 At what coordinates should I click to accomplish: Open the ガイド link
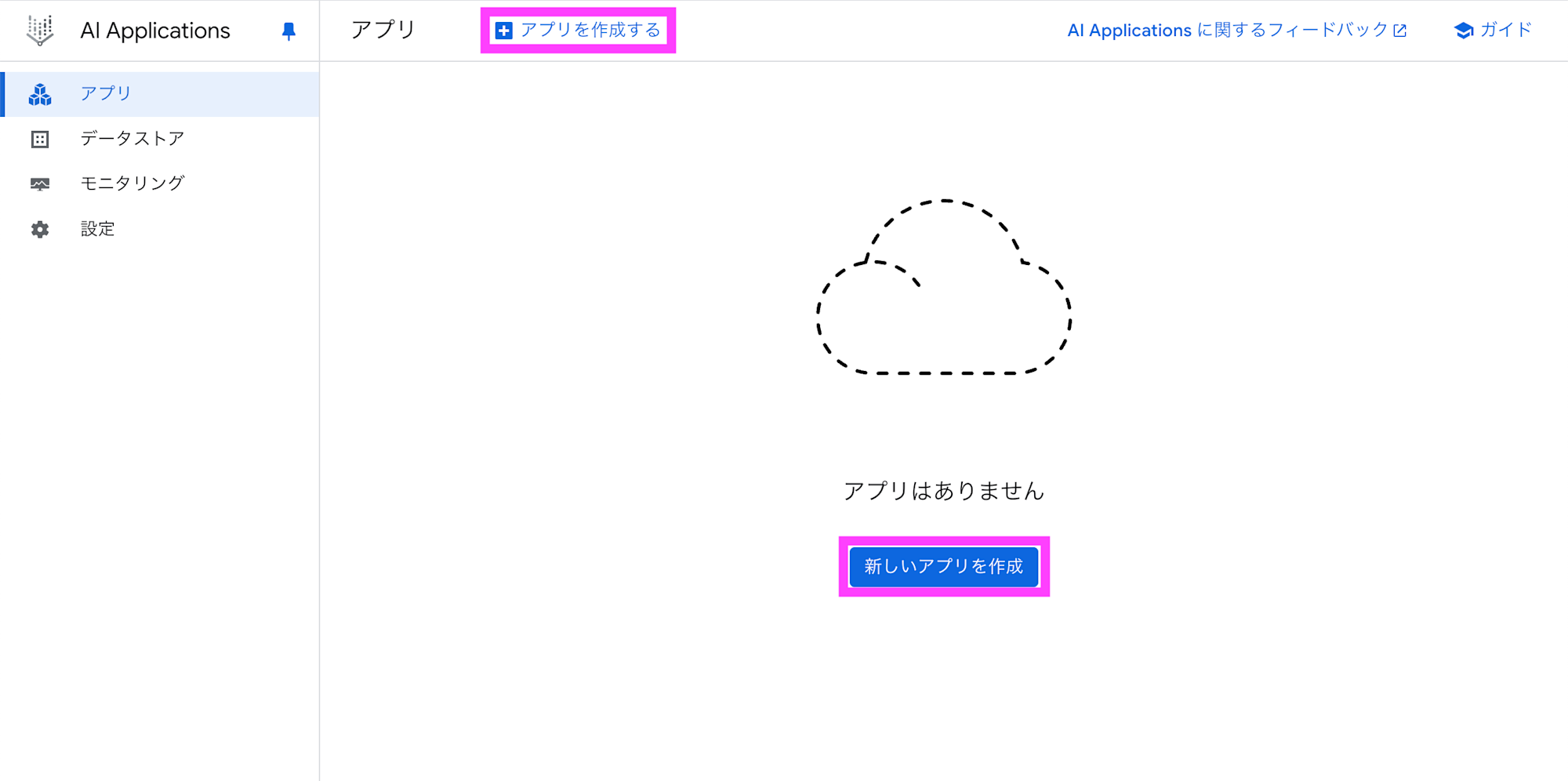click(x=1494, y=31)
